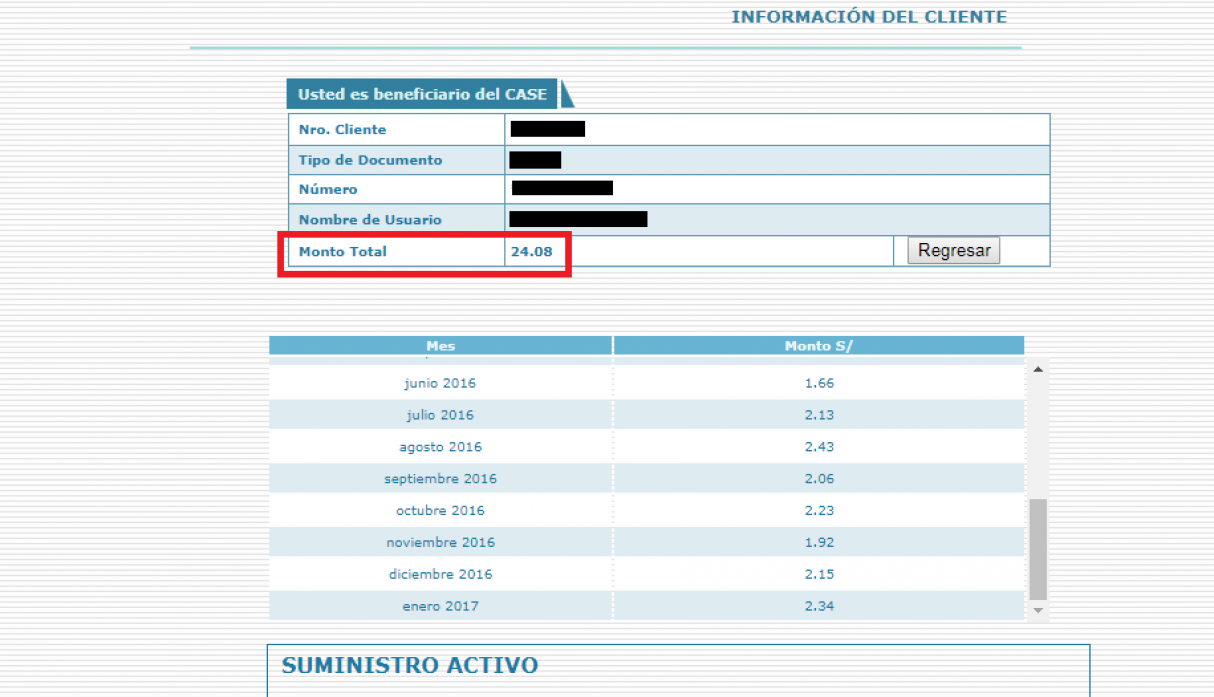Click the agosto 2016 row label
1214x697 pixels.
440,447
